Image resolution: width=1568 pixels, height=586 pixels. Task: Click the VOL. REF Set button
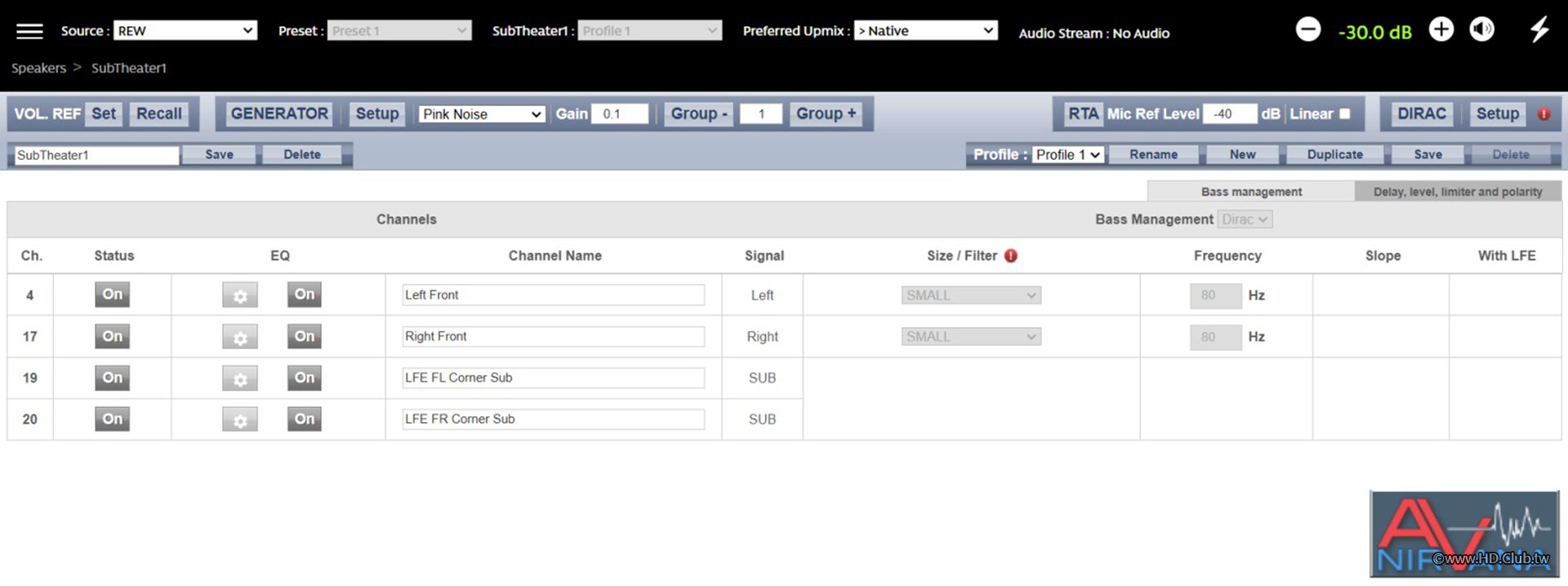104,114
